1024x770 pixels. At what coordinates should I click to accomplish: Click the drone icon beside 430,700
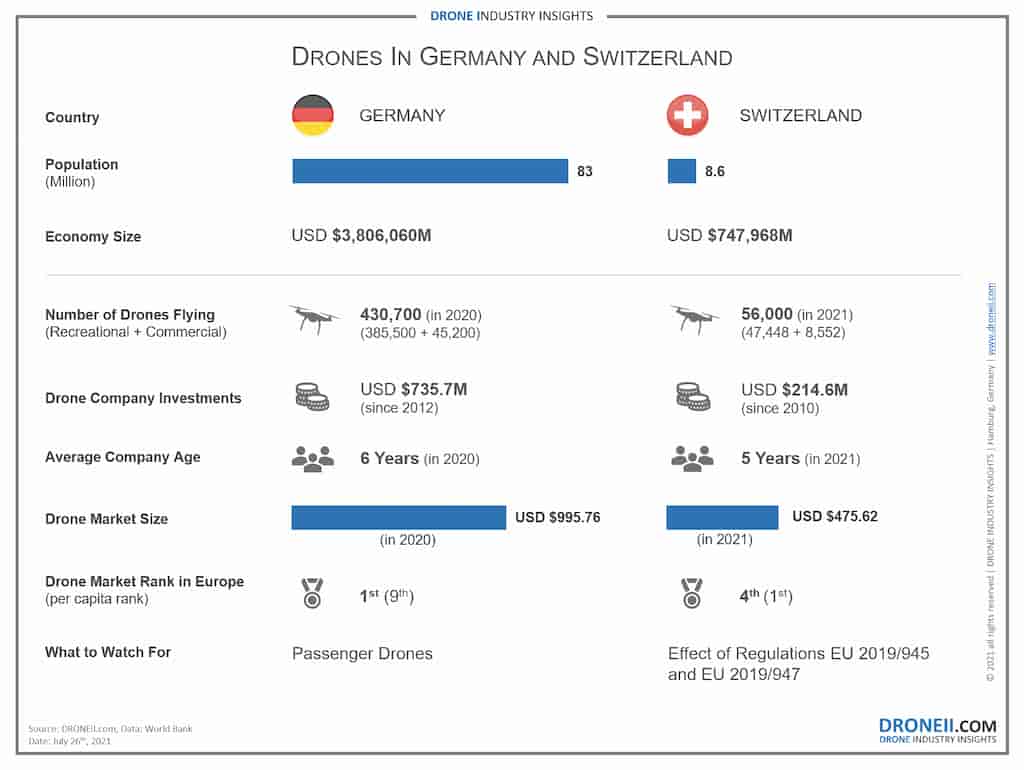(314, 319)
